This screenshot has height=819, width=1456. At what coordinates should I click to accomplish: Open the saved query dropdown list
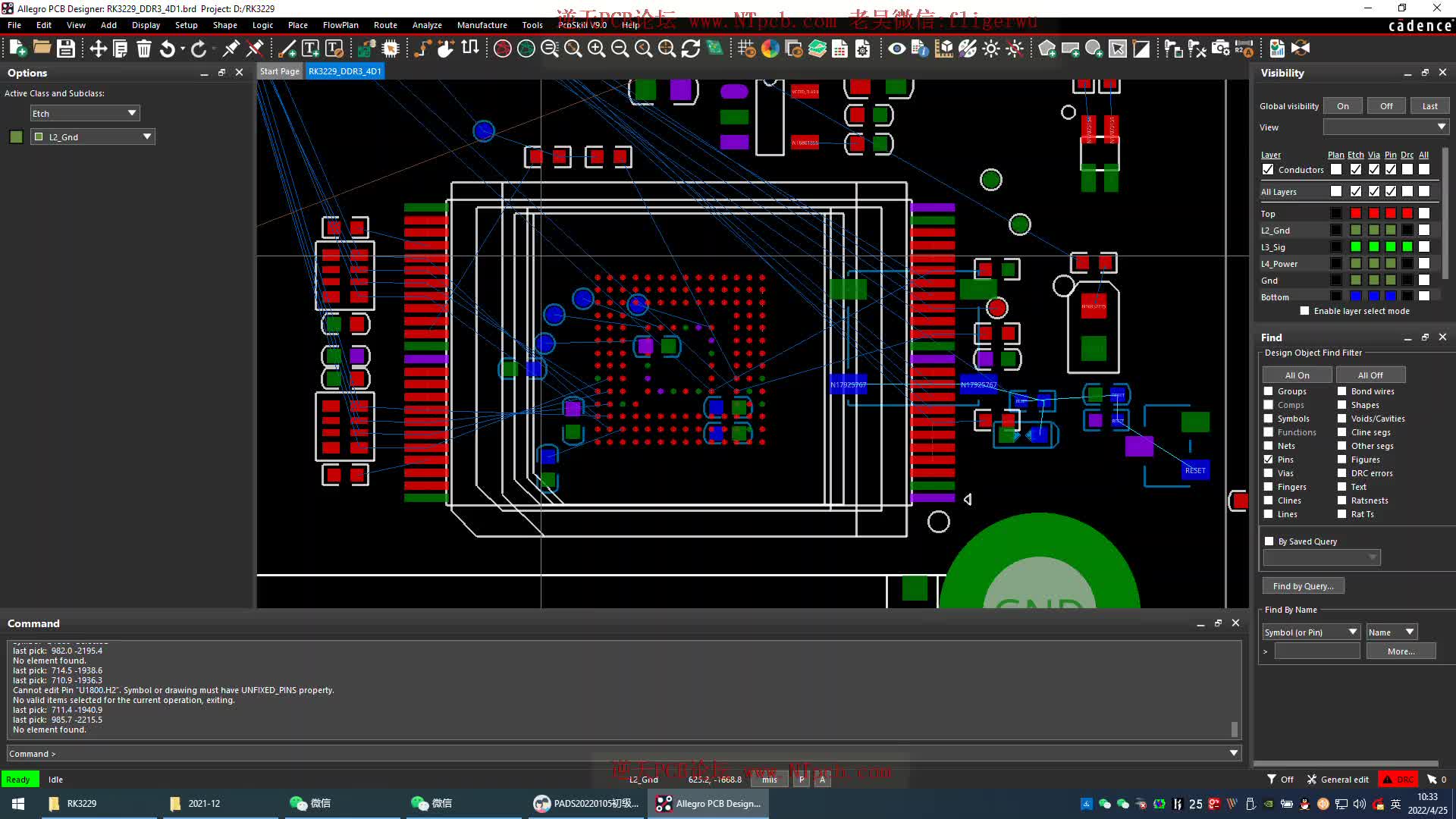coord(1322,557)
